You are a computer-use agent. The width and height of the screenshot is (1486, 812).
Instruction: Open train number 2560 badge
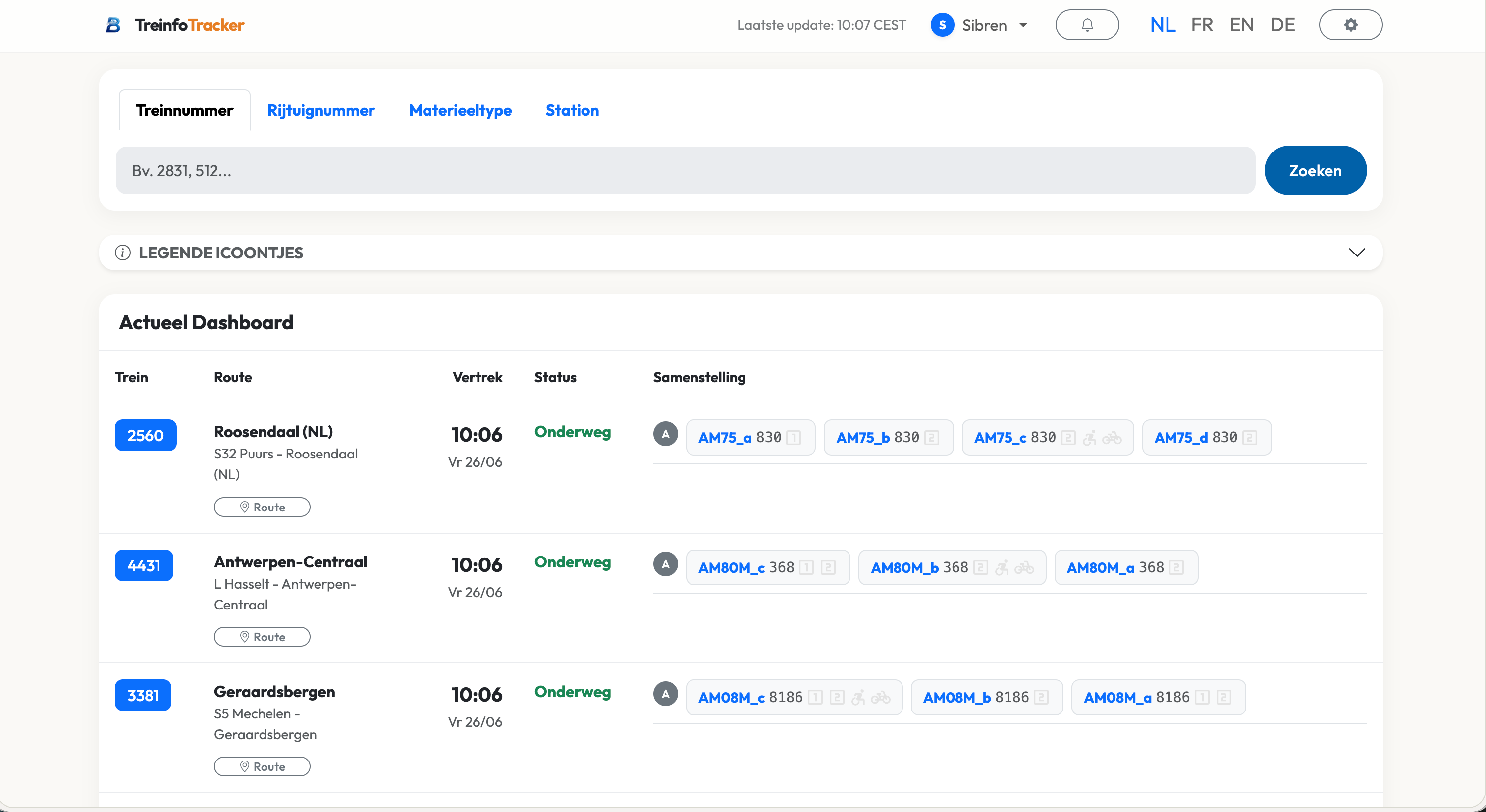click(145, 435)
